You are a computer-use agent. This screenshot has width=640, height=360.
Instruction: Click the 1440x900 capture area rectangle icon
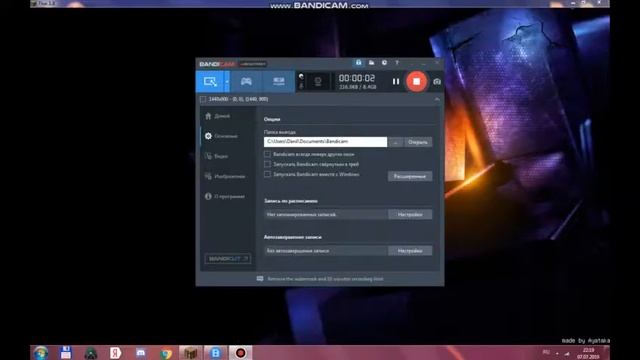(203, 99)
